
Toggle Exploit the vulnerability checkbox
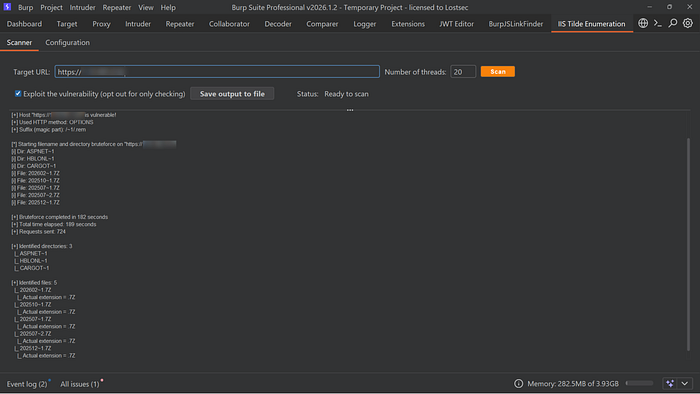click(18, 93)
